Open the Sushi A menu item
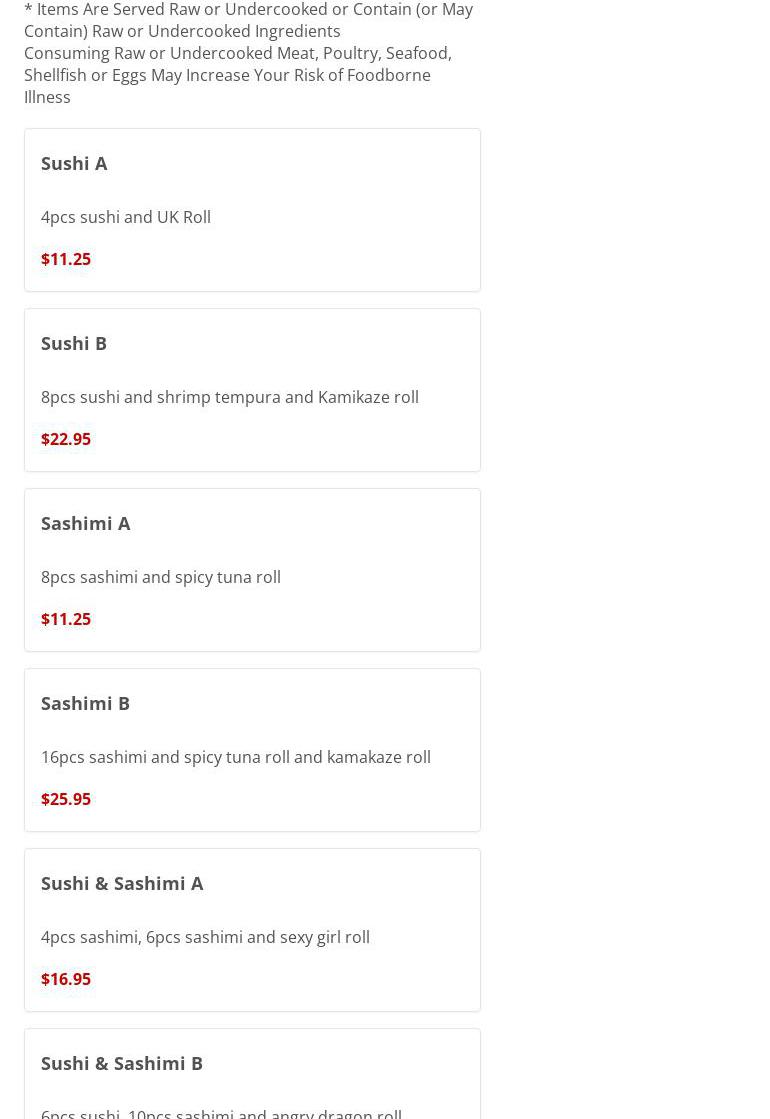Screen dimensions: 770x1119 (x=74, y=163)
